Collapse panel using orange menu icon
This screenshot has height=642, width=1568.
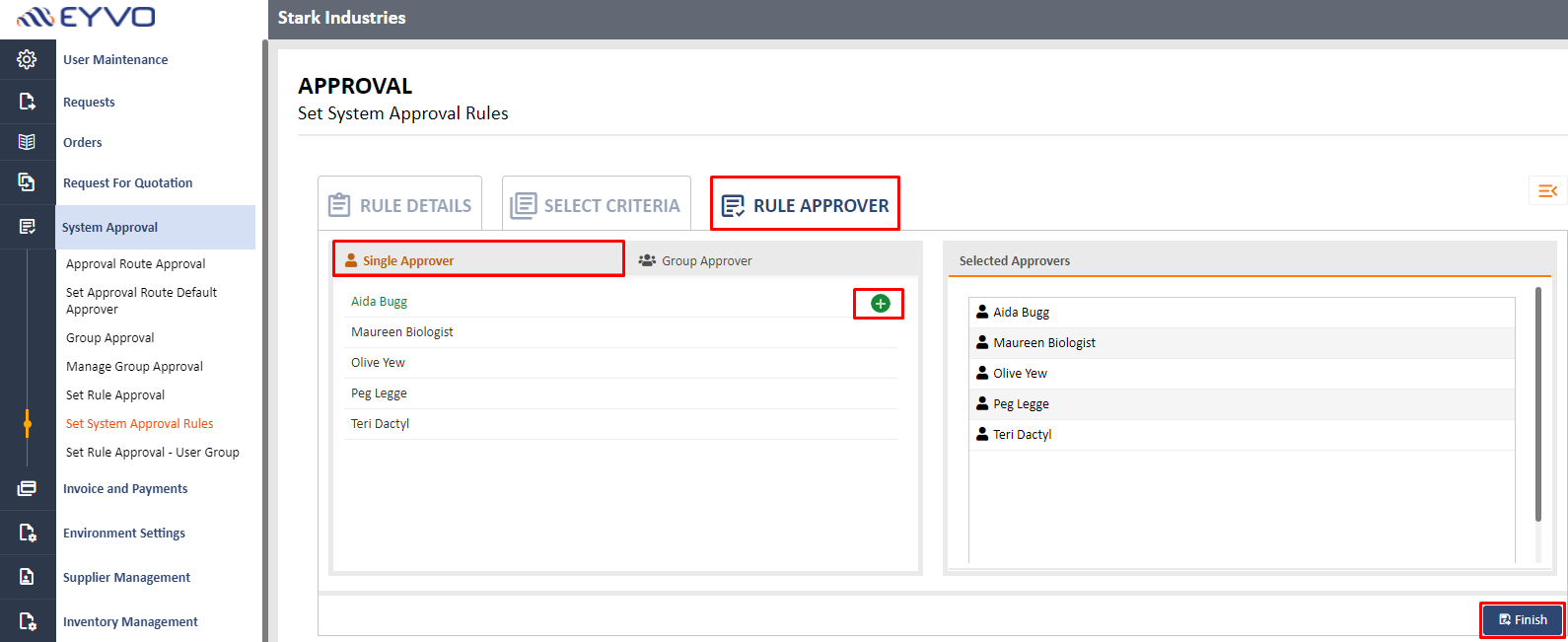(1547, 190)
